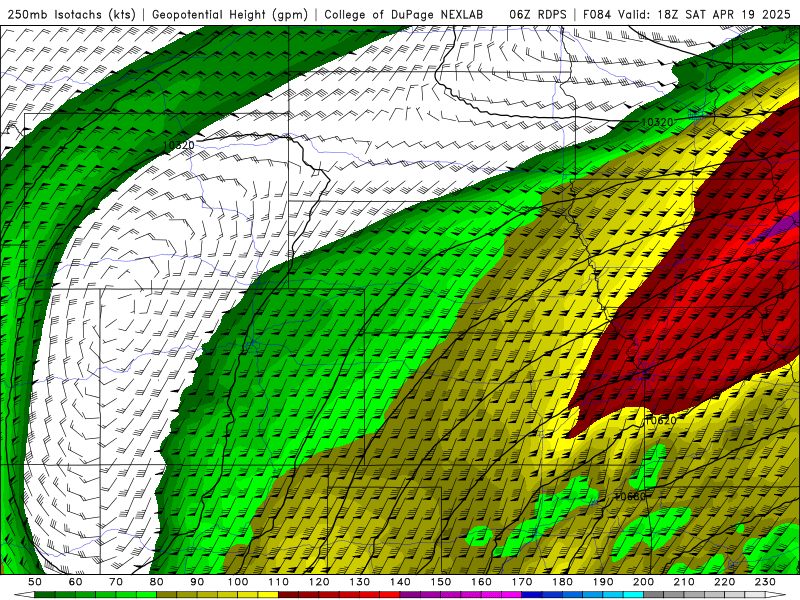
Task: Click the '160' value on the color scale
Action: (481, 582)
